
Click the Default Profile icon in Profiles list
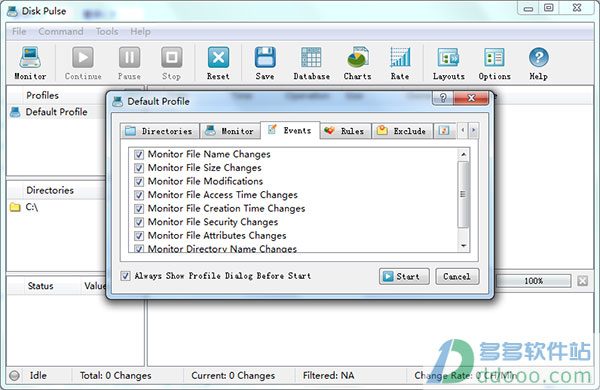pyautogui.click(x=15, y=112)
